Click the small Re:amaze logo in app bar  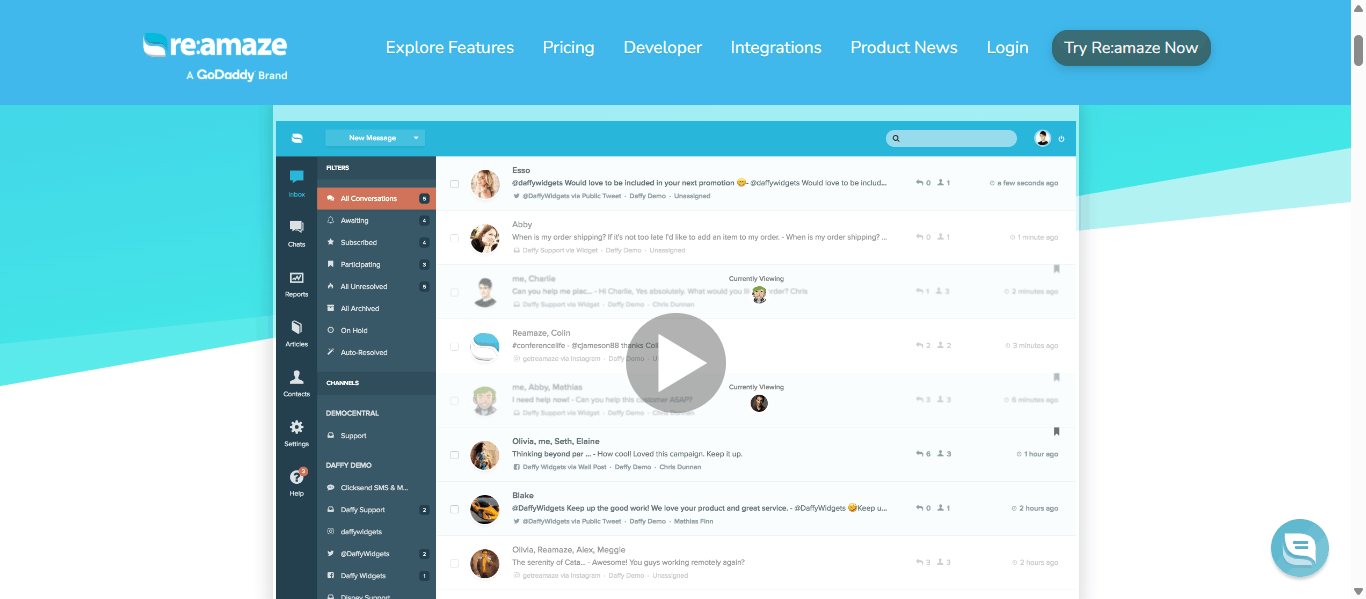coord(297,139)
